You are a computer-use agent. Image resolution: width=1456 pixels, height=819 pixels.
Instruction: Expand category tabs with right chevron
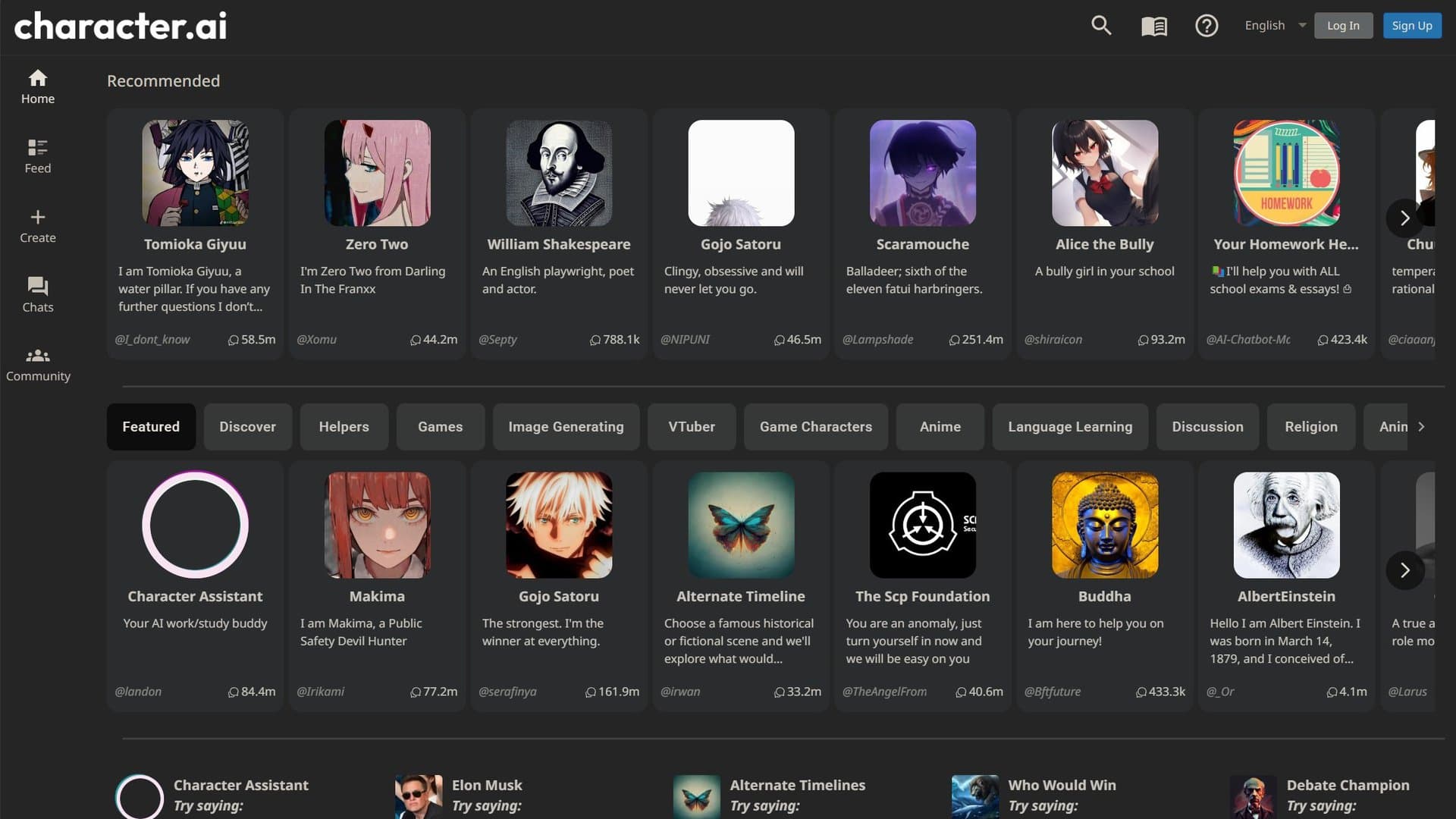1421,427
